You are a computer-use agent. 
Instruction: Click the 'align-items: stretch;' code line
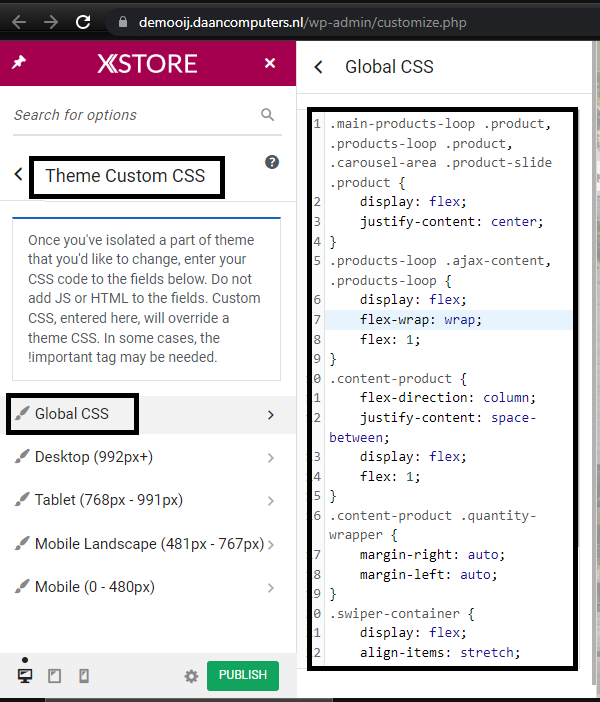click(440, 653)
